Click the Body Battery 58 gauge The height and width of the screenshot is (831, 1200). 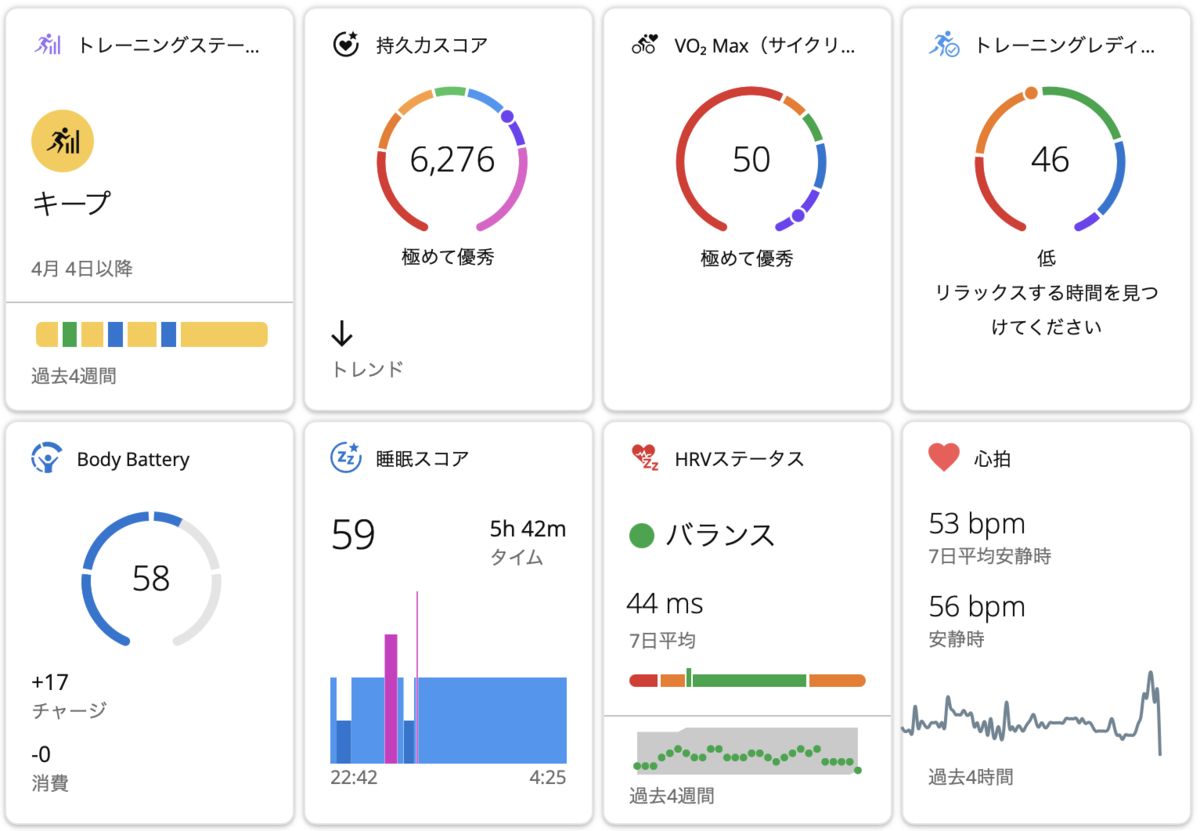coord(151,578)
